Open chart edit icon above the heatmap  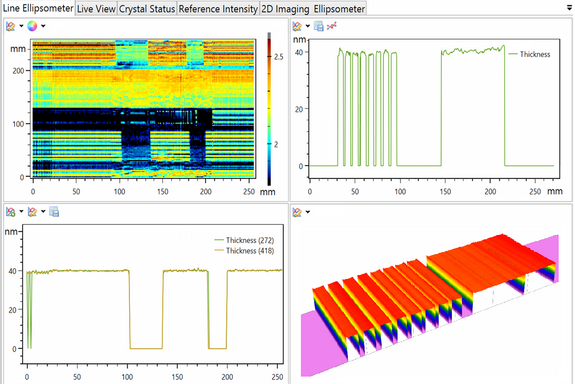[11, 26]
